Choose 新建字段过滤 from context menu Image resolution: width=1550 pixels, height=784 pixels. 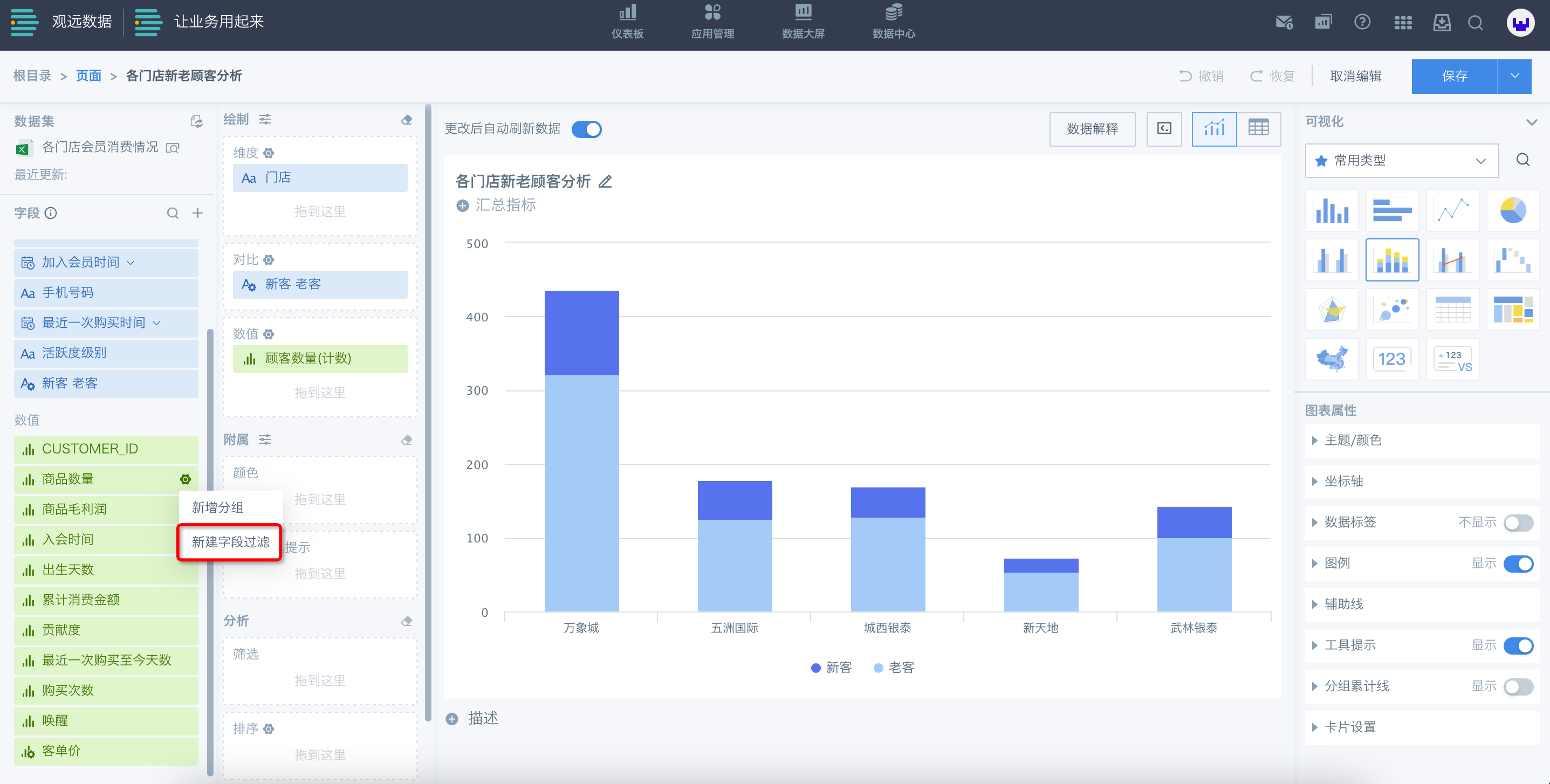tap(230, 542)
